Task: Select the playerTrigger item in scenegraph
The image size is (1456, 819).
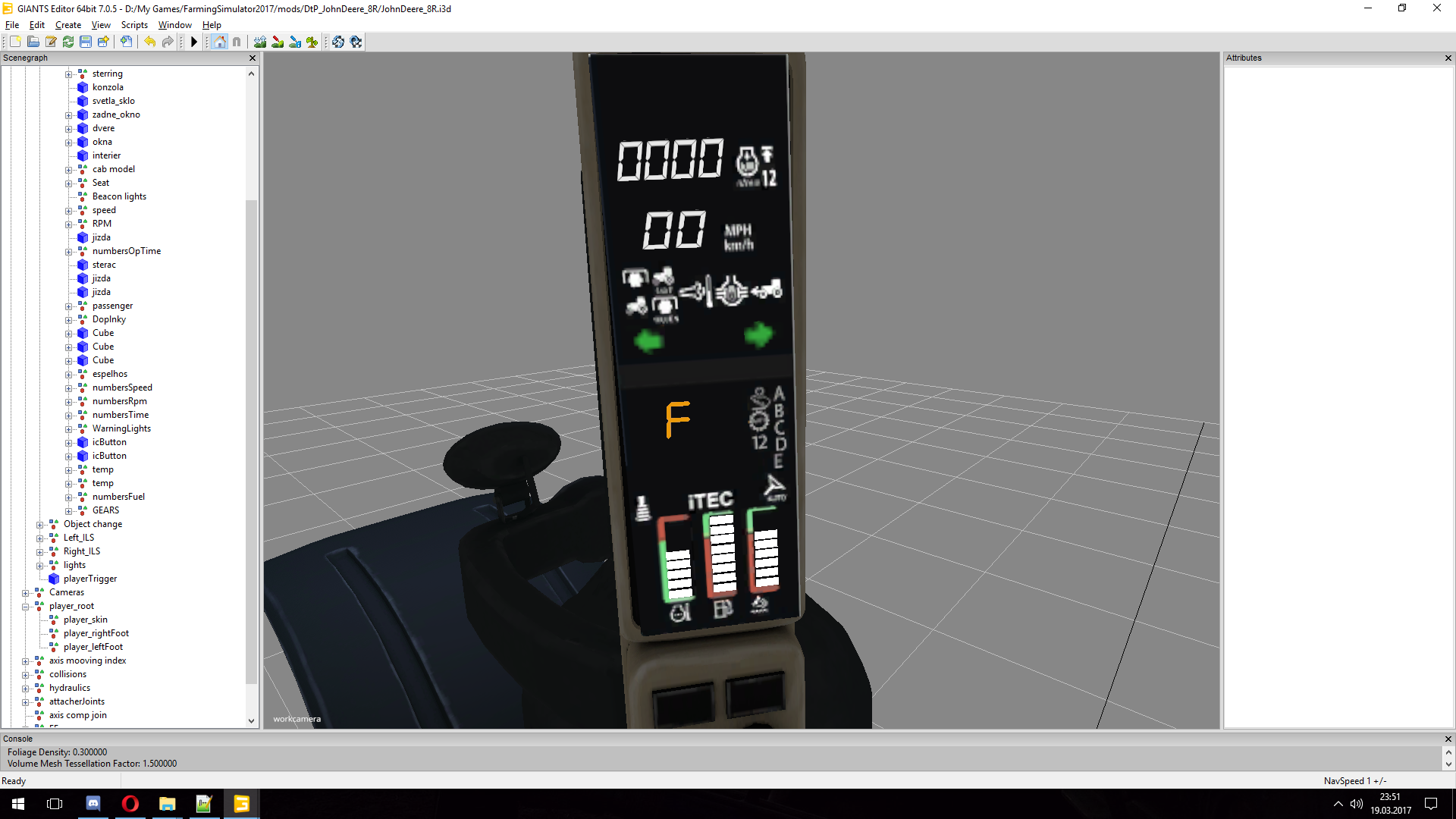Action: click(89, 579)
